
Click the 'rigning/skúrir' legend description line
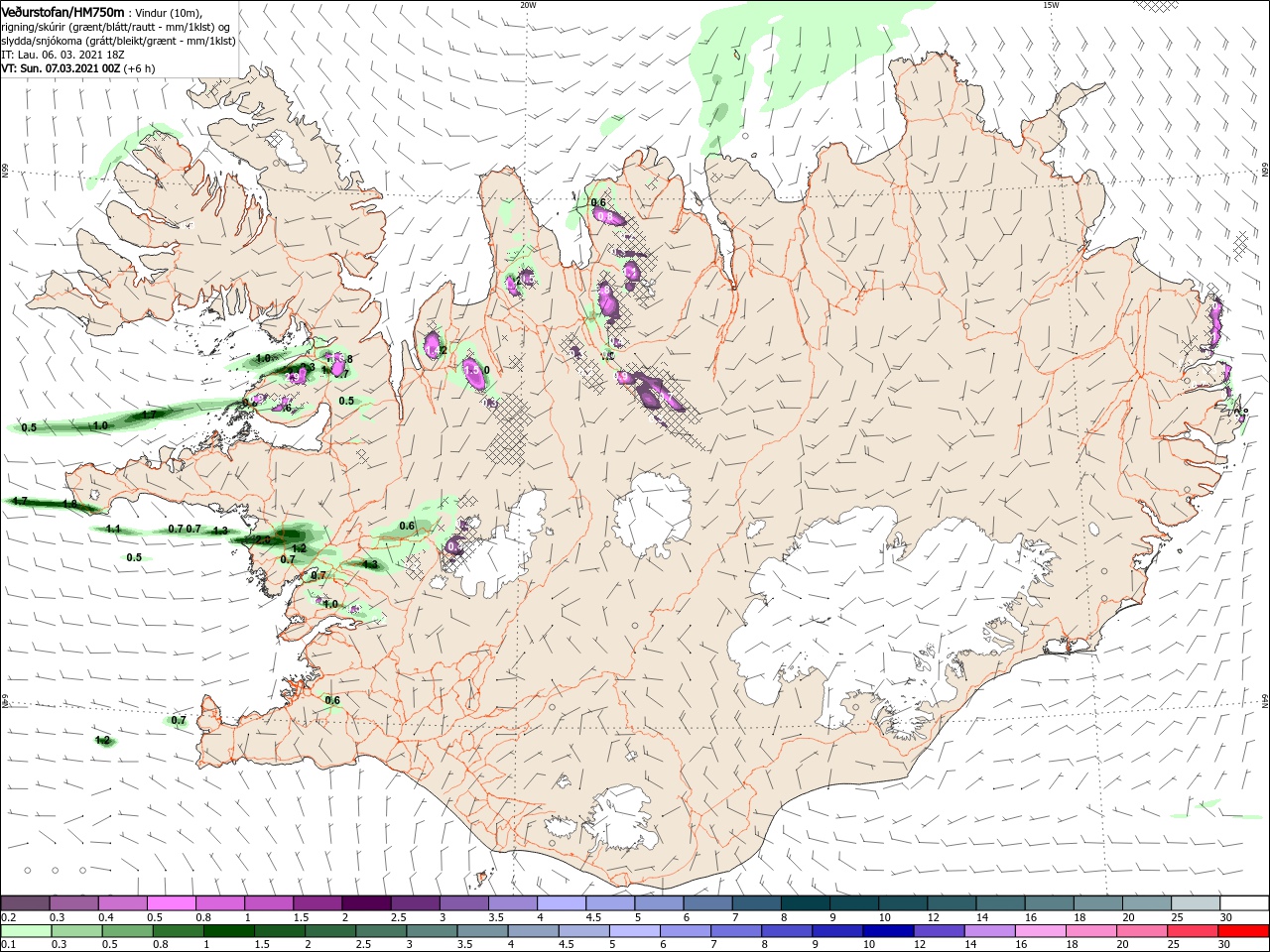tap(115, 27)
